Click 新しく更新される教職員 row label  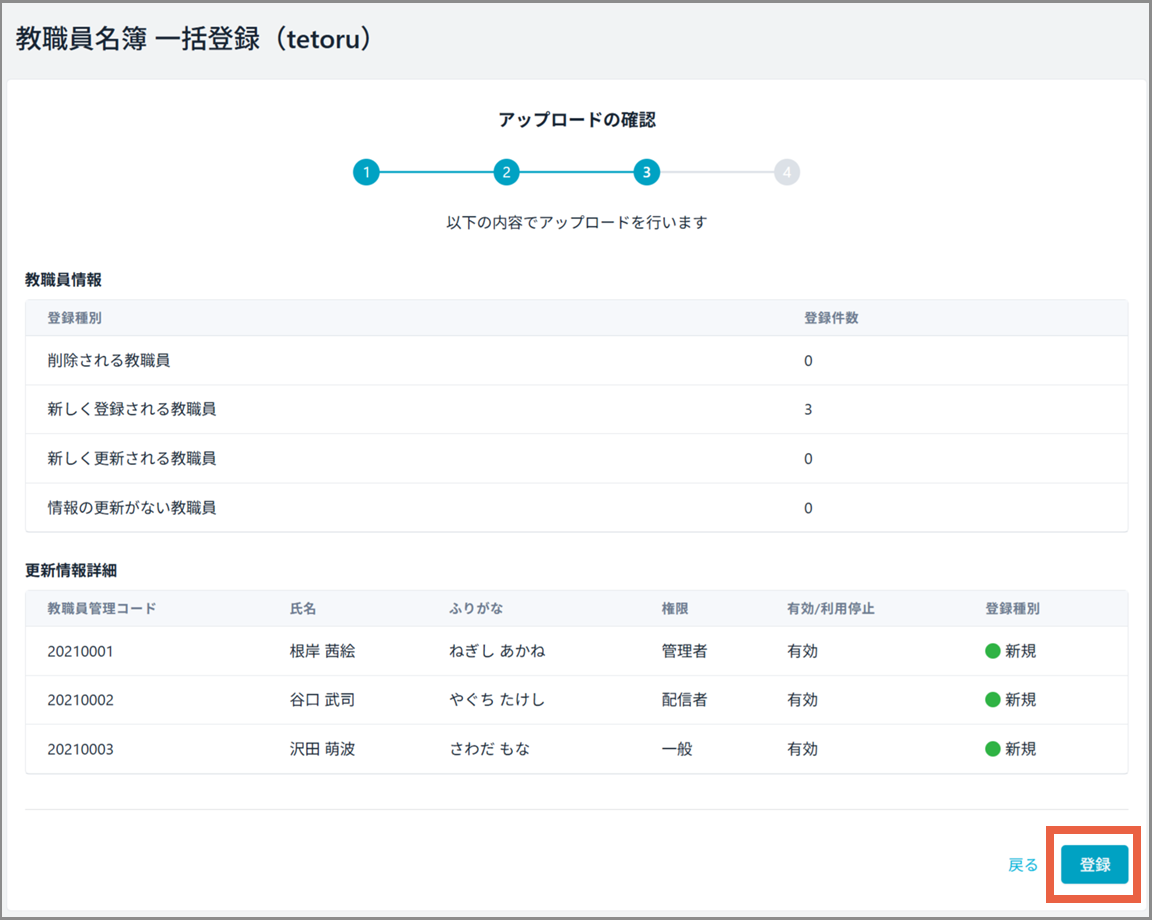132,459
